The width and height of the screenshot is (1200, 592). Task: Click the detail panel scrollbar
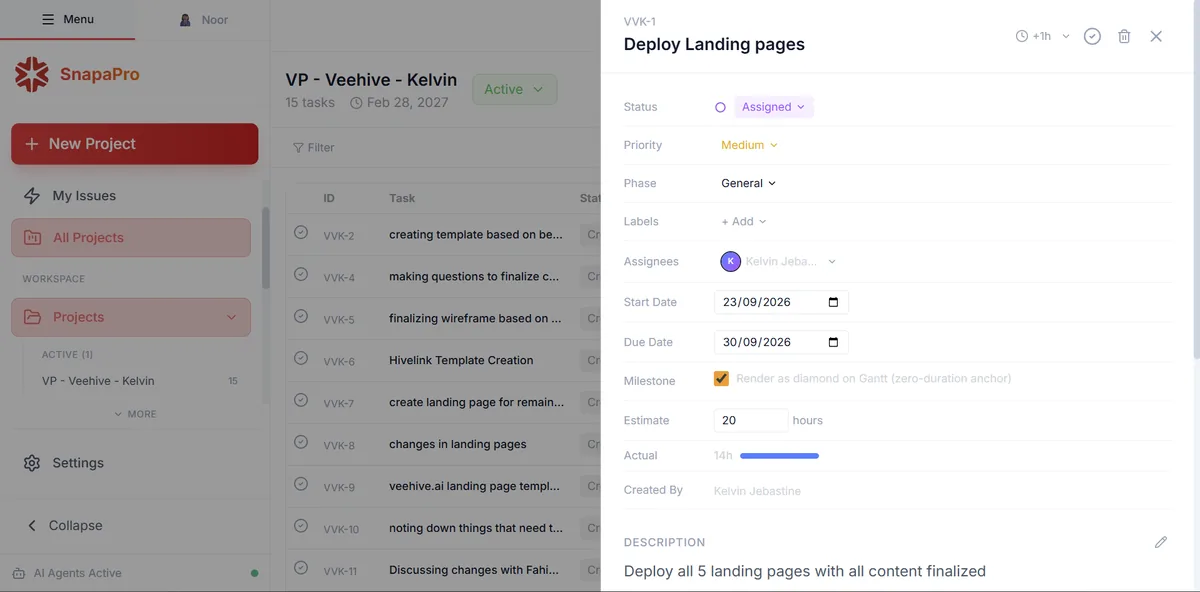pyautogui.click(x=1196, y=180)
